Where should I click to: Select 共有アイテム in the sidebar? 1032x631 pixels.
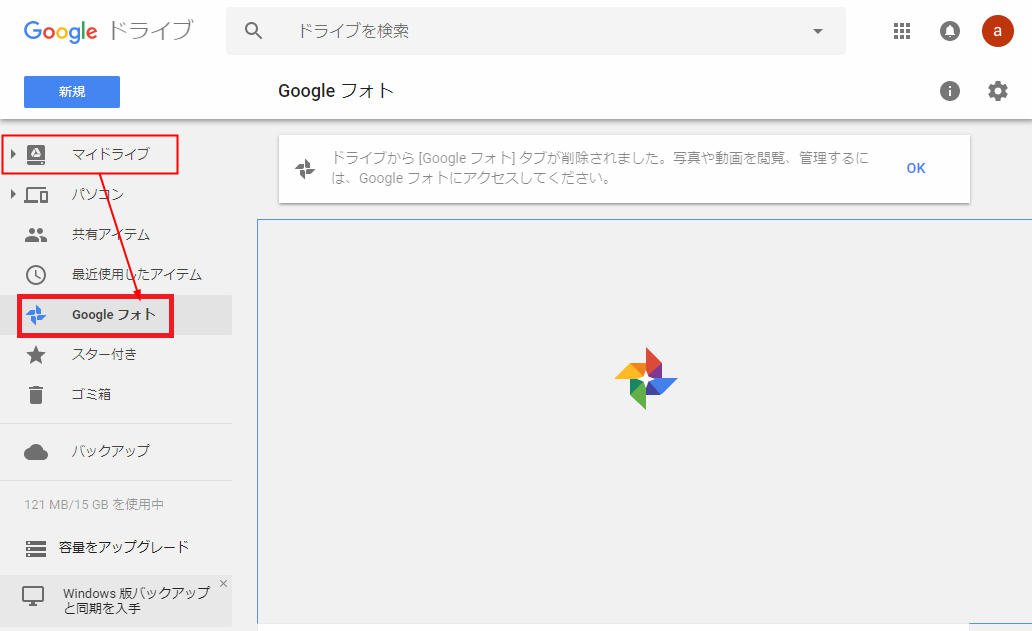111,235
